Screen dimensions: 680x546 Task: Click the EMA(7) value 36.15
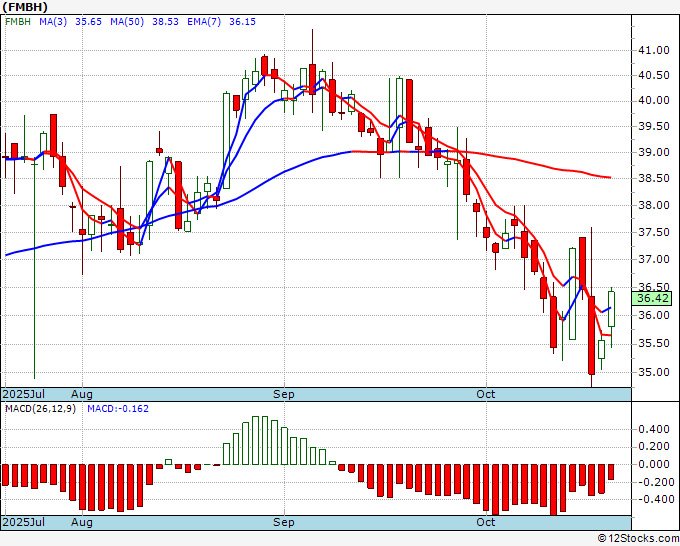pyautogui.click(x=242, y=22)
